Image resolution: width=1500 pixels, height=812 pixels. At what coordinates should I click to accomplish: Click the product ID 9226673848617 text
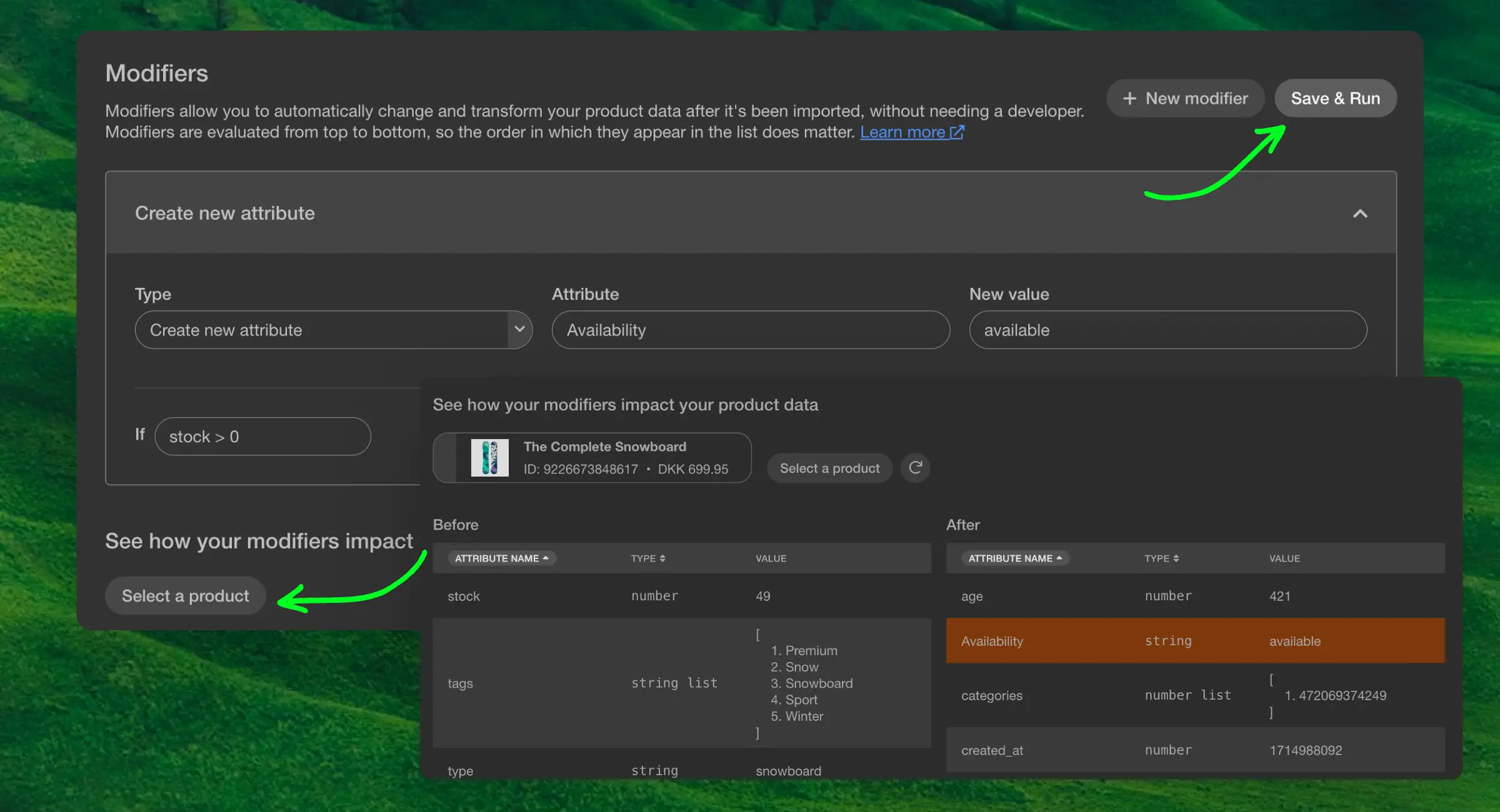(x=581, y=468)
